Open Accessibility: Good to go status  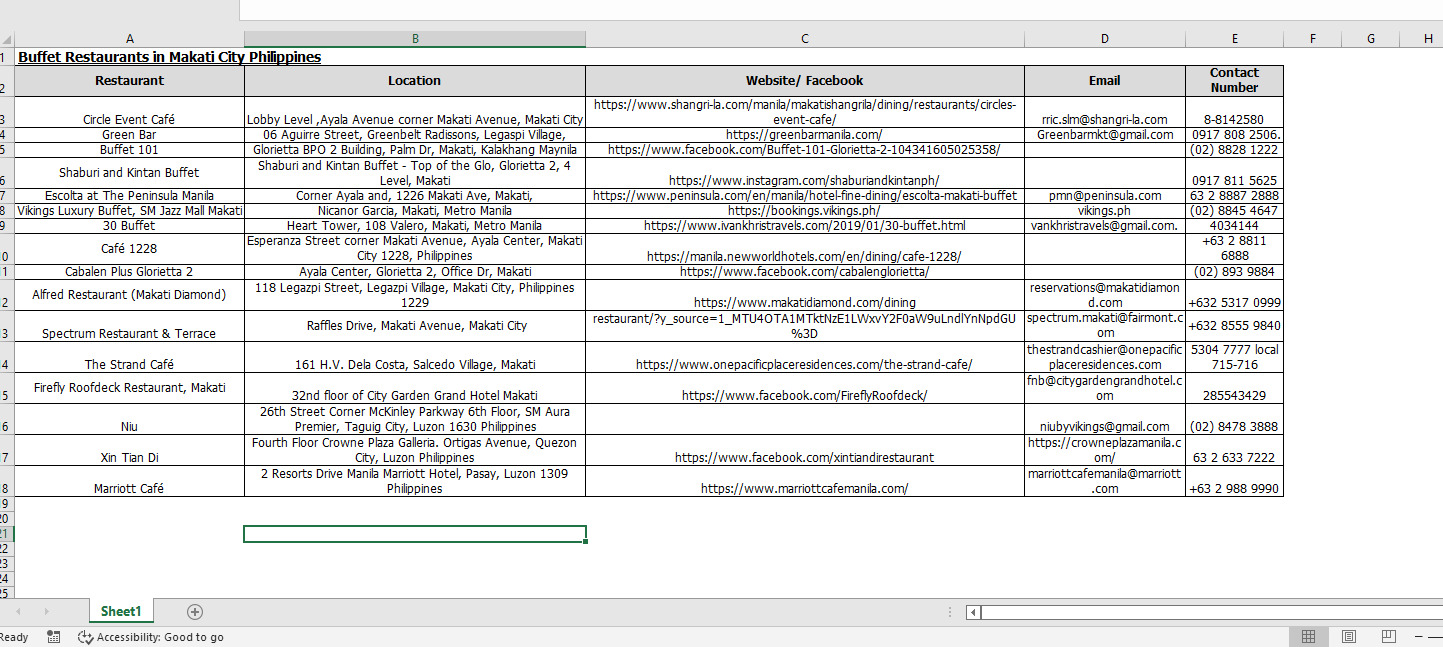point(151,637)
